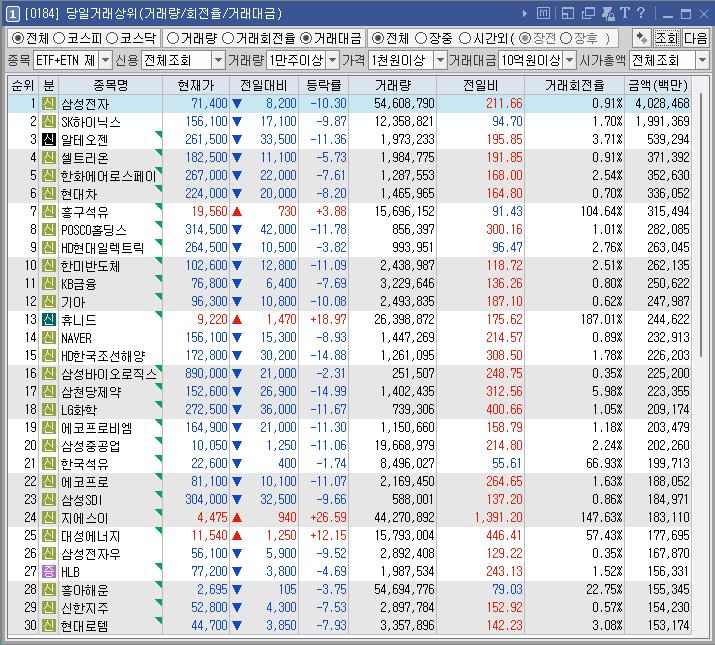This screenshot has width=715, height=645.
Task: Click the blue down triangle for 현대차
Action: coord(237,193)
